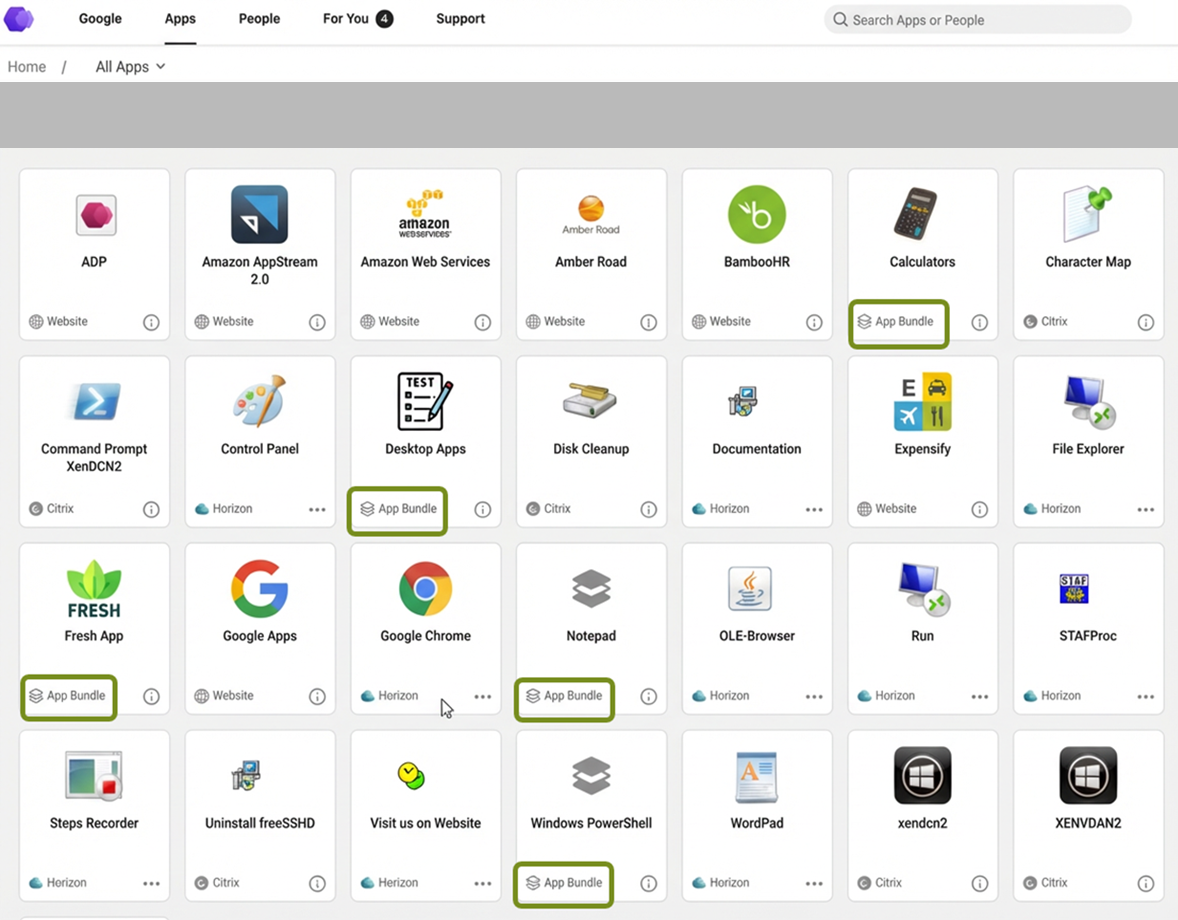Launch Google Chrome icon

pos(425,588)
